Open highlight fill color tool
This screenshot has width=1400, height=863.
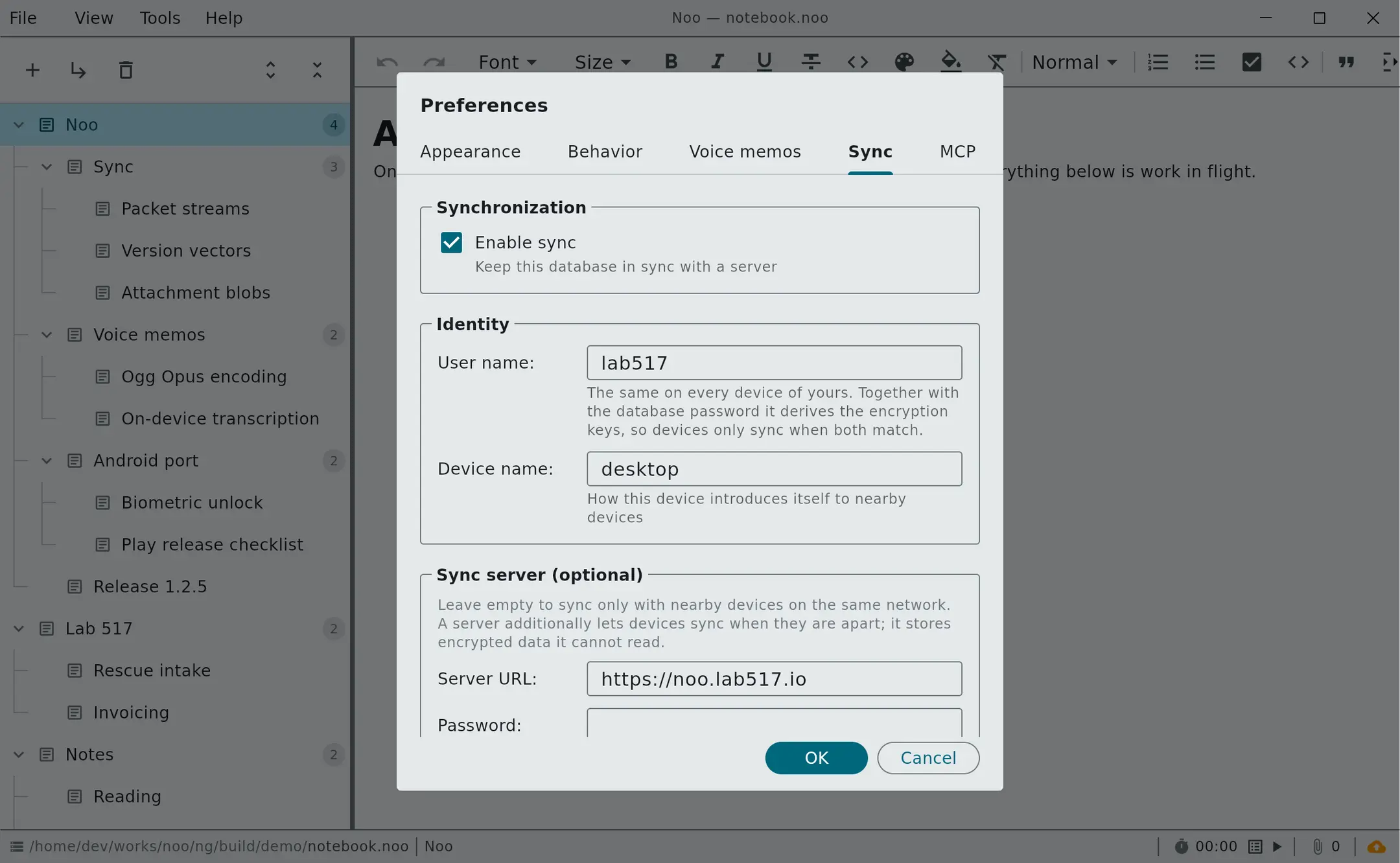[951, 62]
